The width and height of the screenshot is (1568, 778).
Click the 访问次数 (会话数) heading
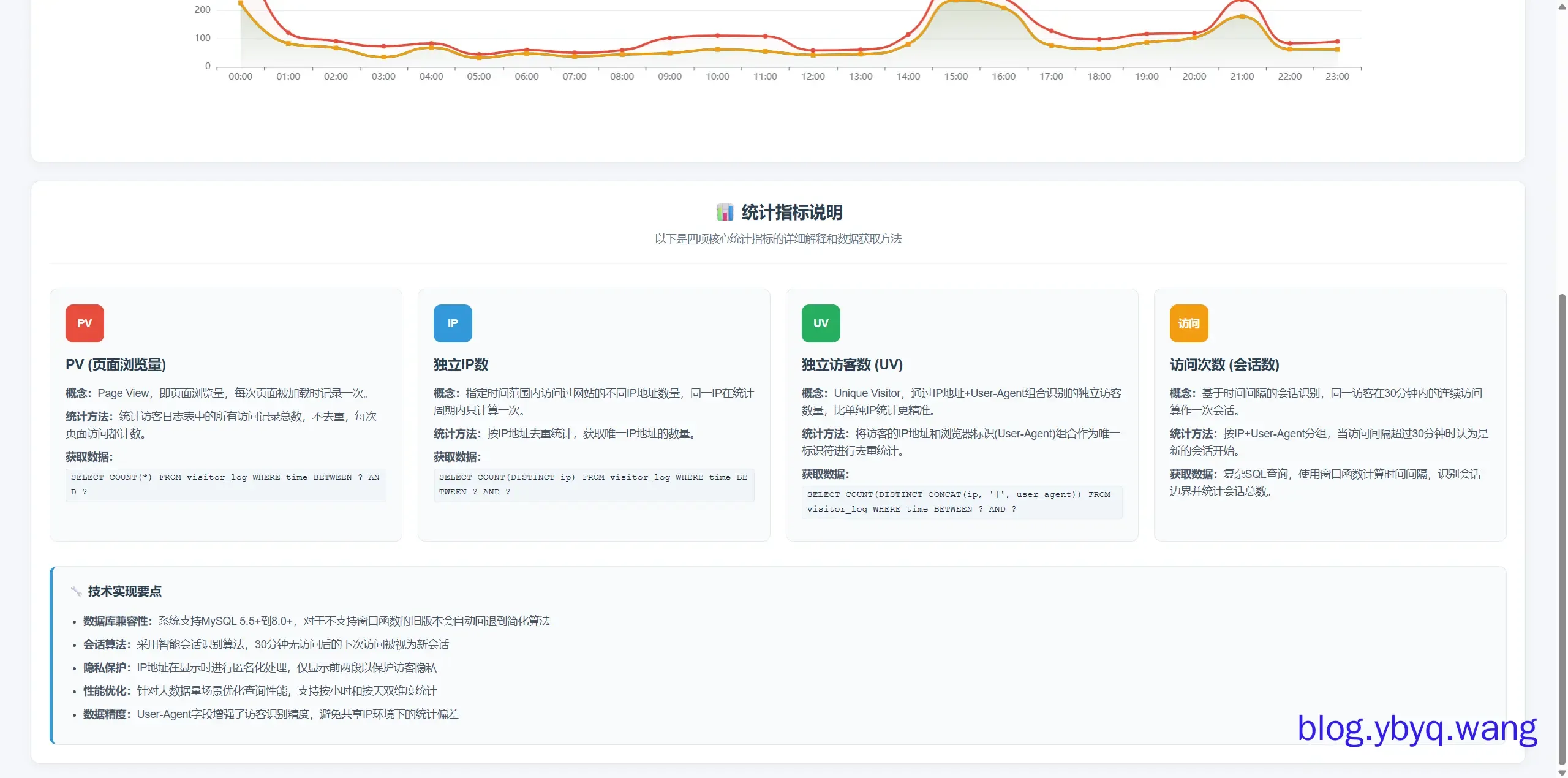tap(1224, 364)
